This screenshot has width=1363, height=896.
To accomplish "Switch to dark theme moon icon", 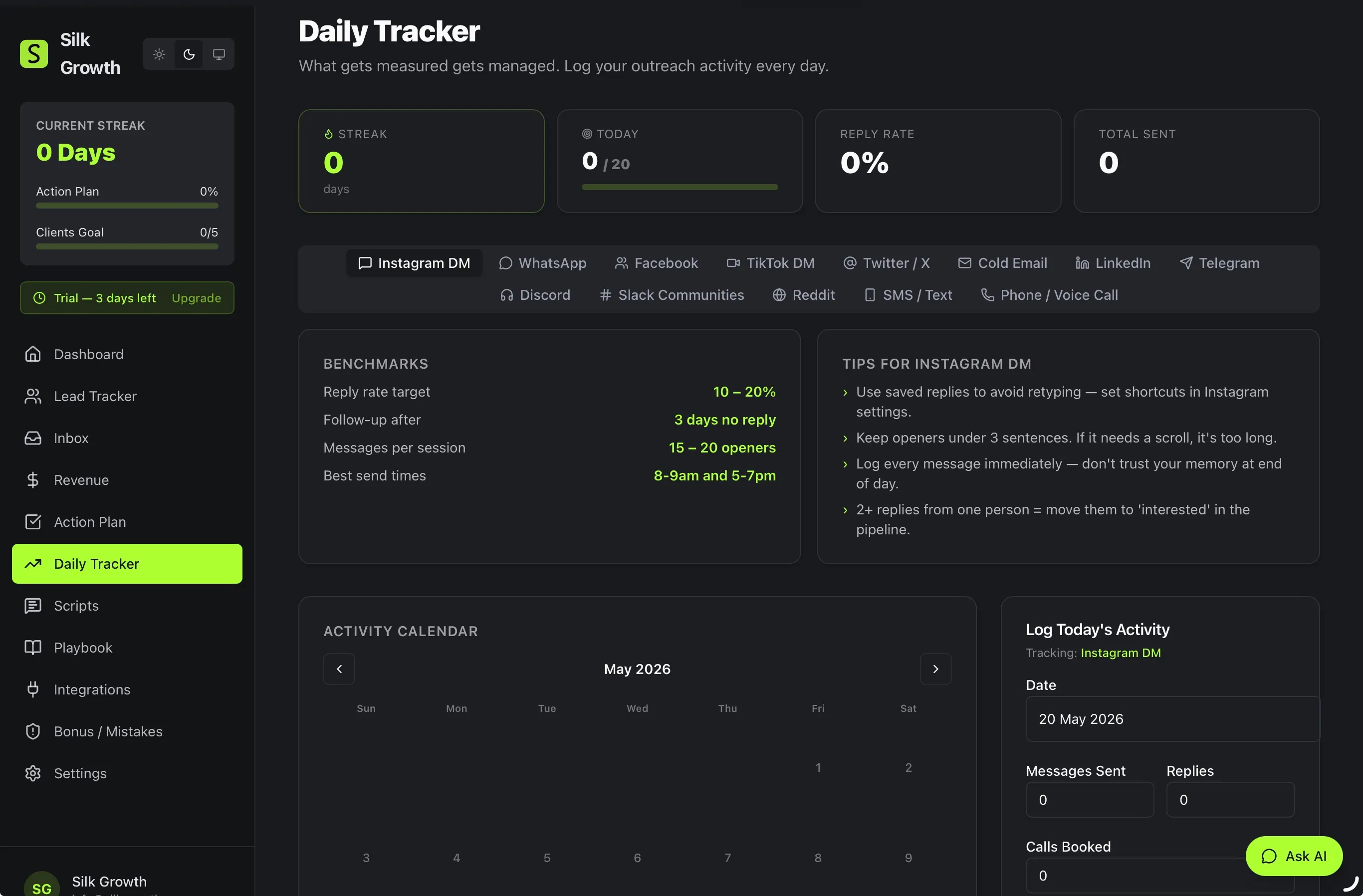I will pos(189,54).
